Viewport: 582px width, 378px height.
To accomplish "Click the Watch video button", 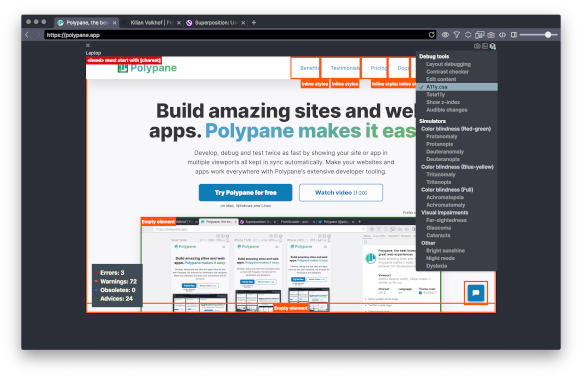I will click(341, 193).
